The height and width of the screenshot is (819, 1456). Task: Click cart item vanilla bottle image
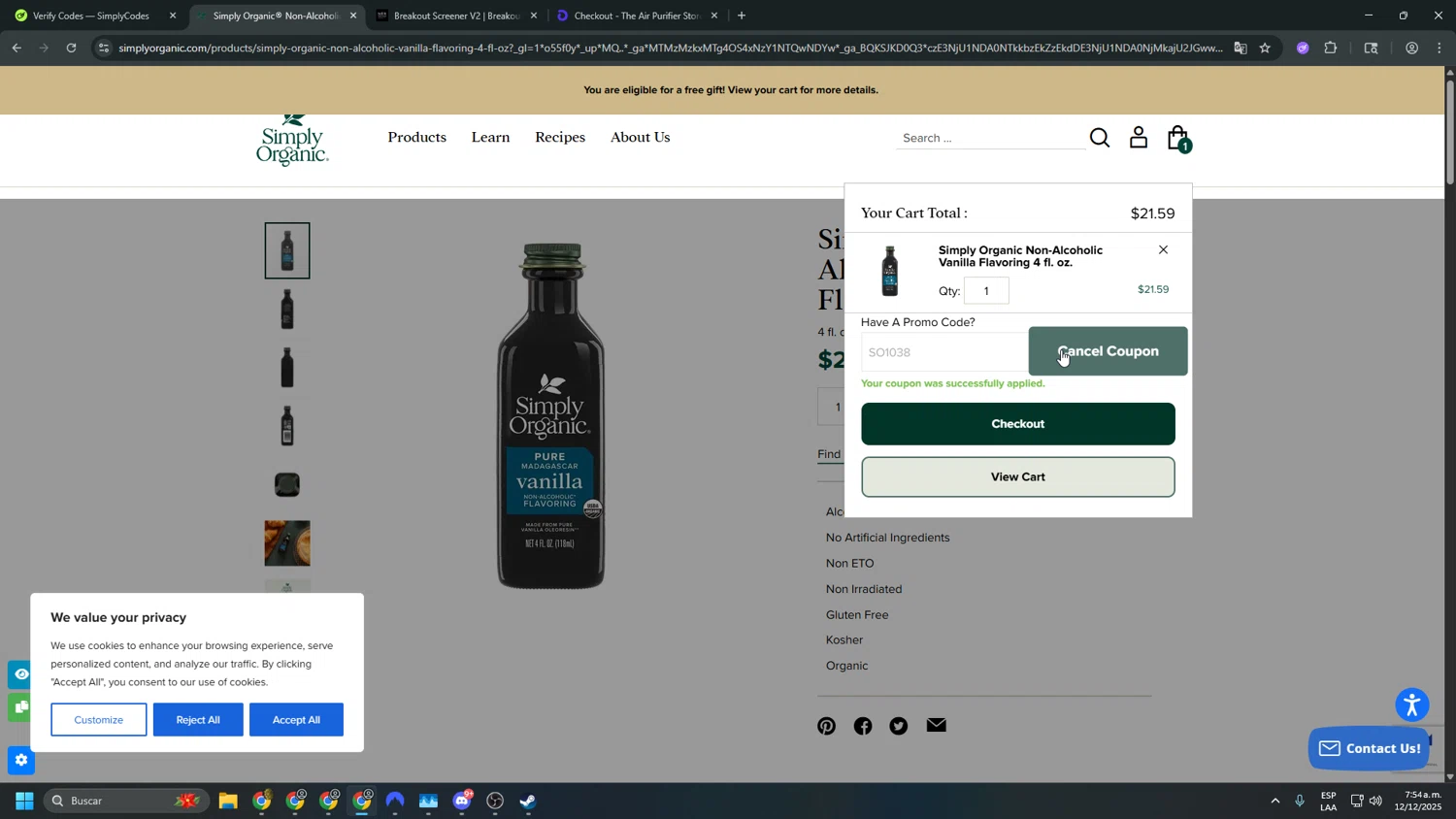(x=889, y=271)
